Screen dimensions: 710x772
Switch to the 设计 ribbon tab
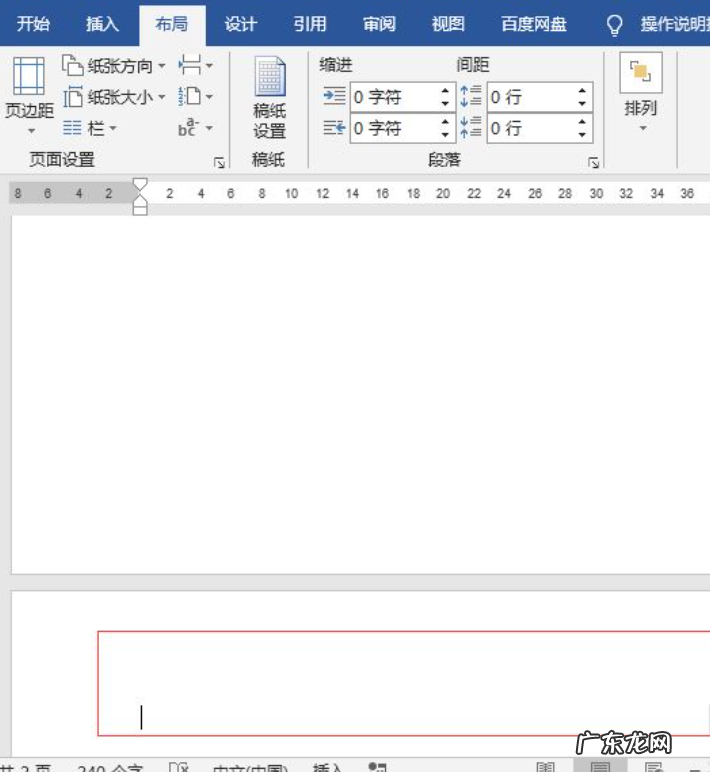pyautogui.click(x=240, y=24)
